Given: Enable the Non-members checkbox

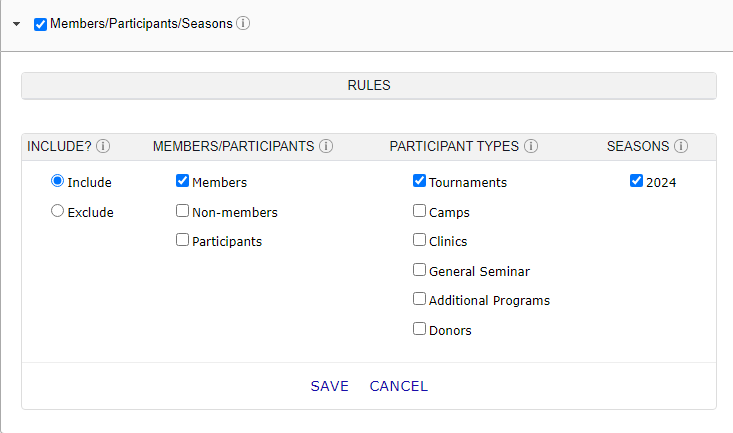Looking at the screenshot, I should 182,211.
